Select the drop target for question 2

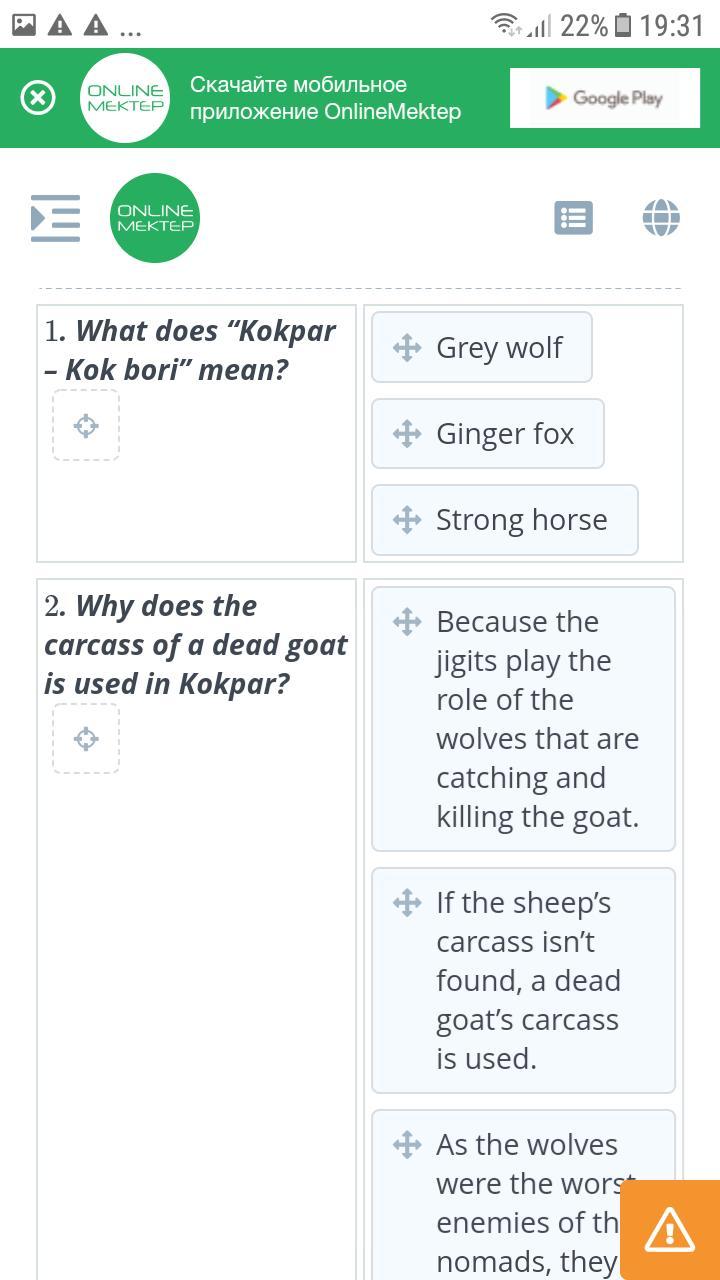pyautogui.click(x=86, y=739)
